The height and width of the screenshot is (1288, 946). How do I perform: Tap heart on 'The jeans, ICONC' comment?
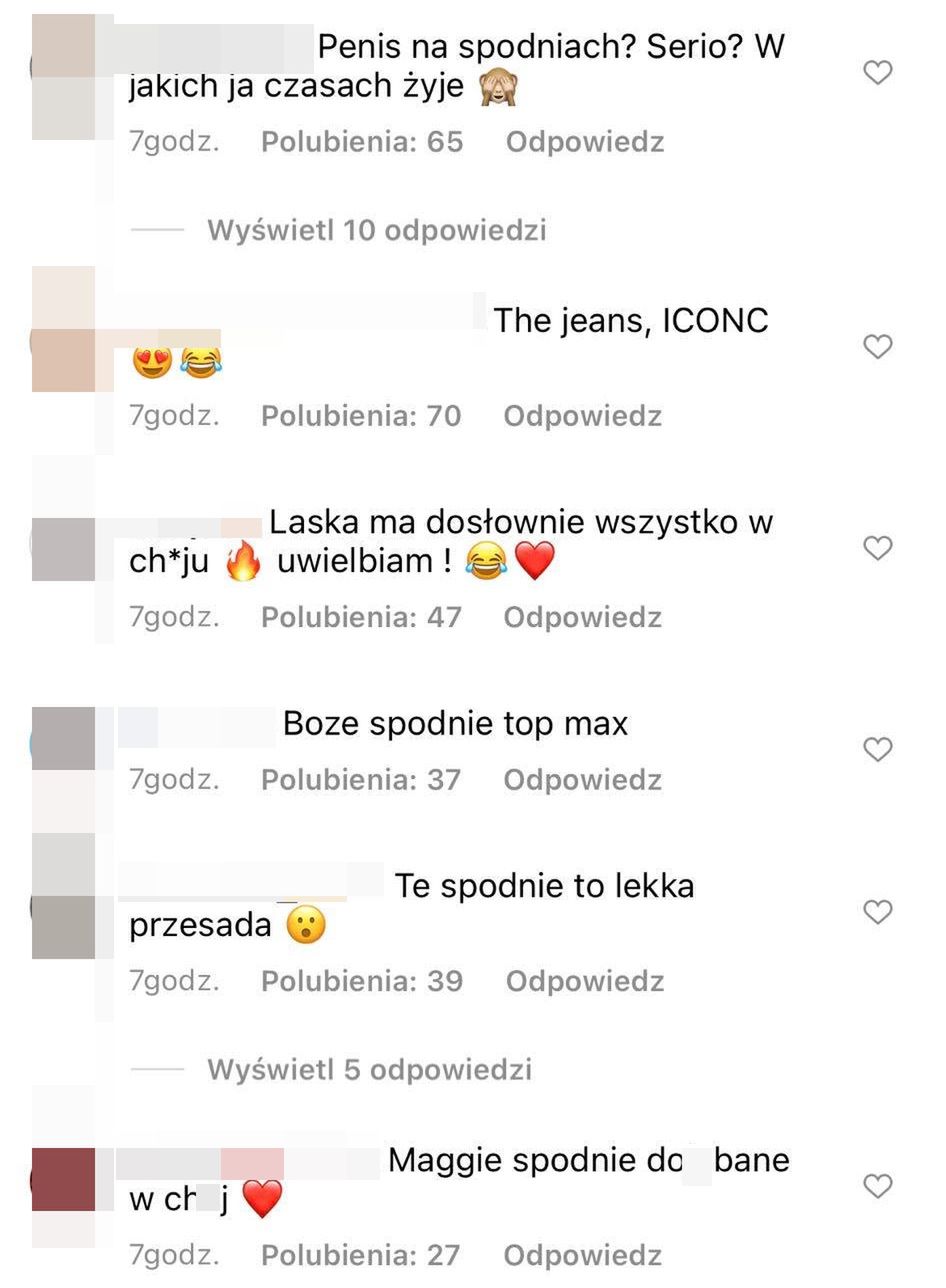pos(877,347)
